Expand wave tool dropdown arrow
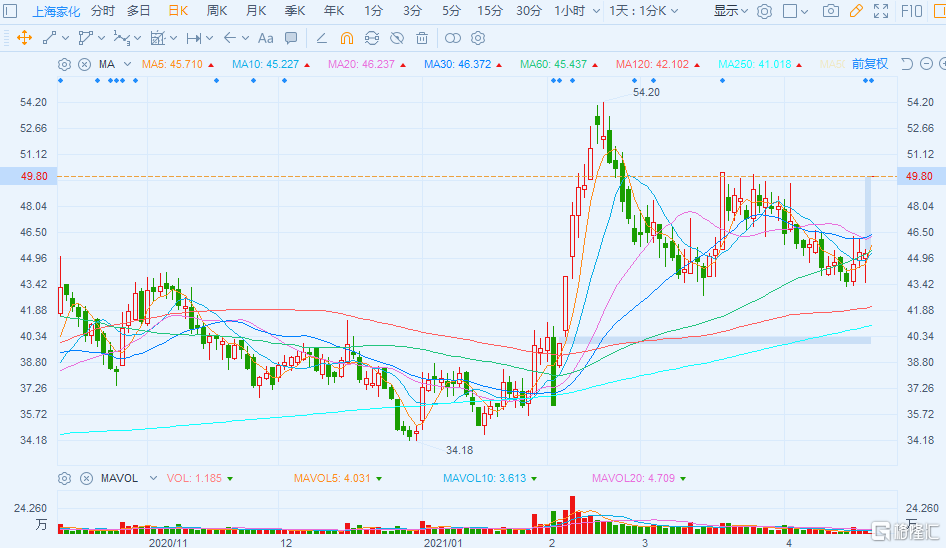This screenshot has width=946, height=548. 138,38
